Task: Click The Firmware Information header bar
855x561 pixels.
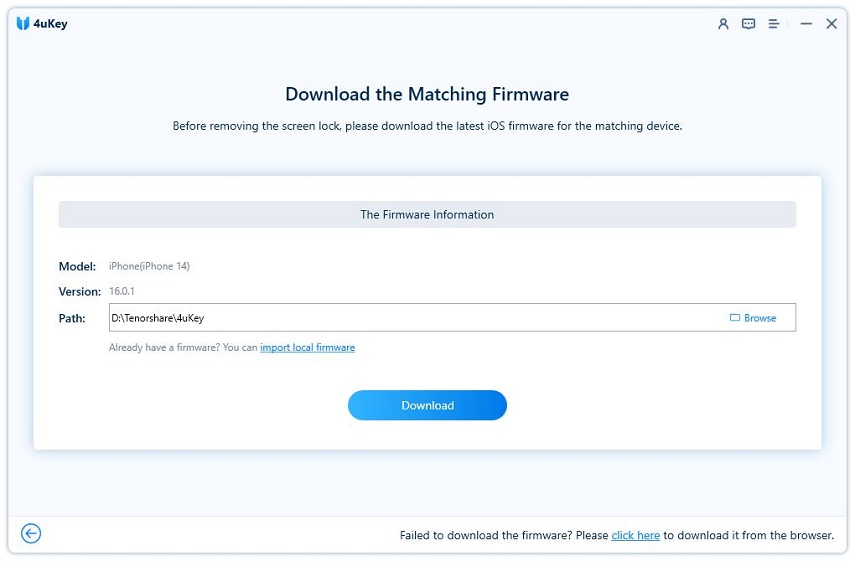Action: pyautogui.click(x=427, y=214)
